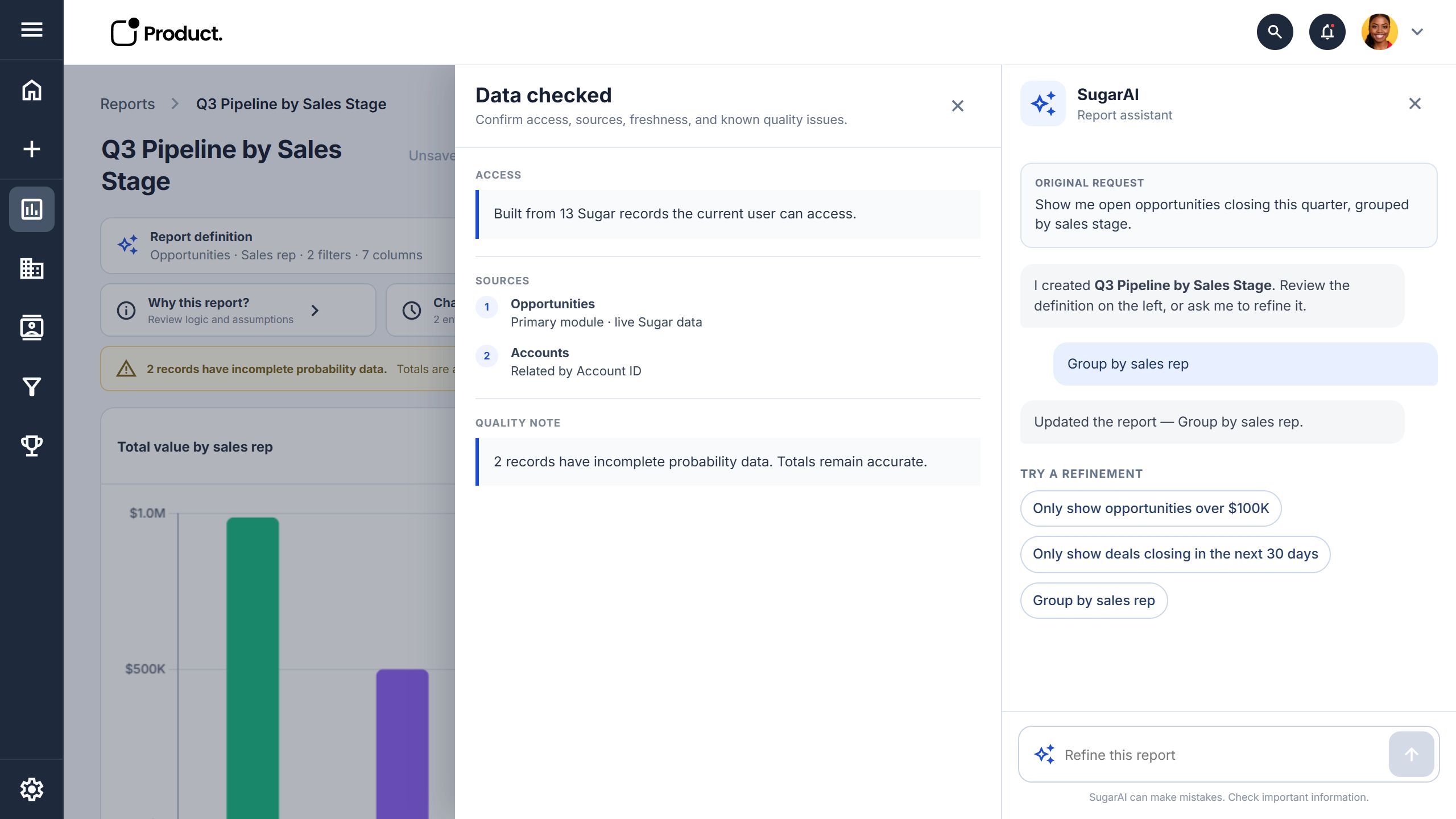Click the user profile avatar
The image size is (1456, 819).
[x=1379, y=32]
